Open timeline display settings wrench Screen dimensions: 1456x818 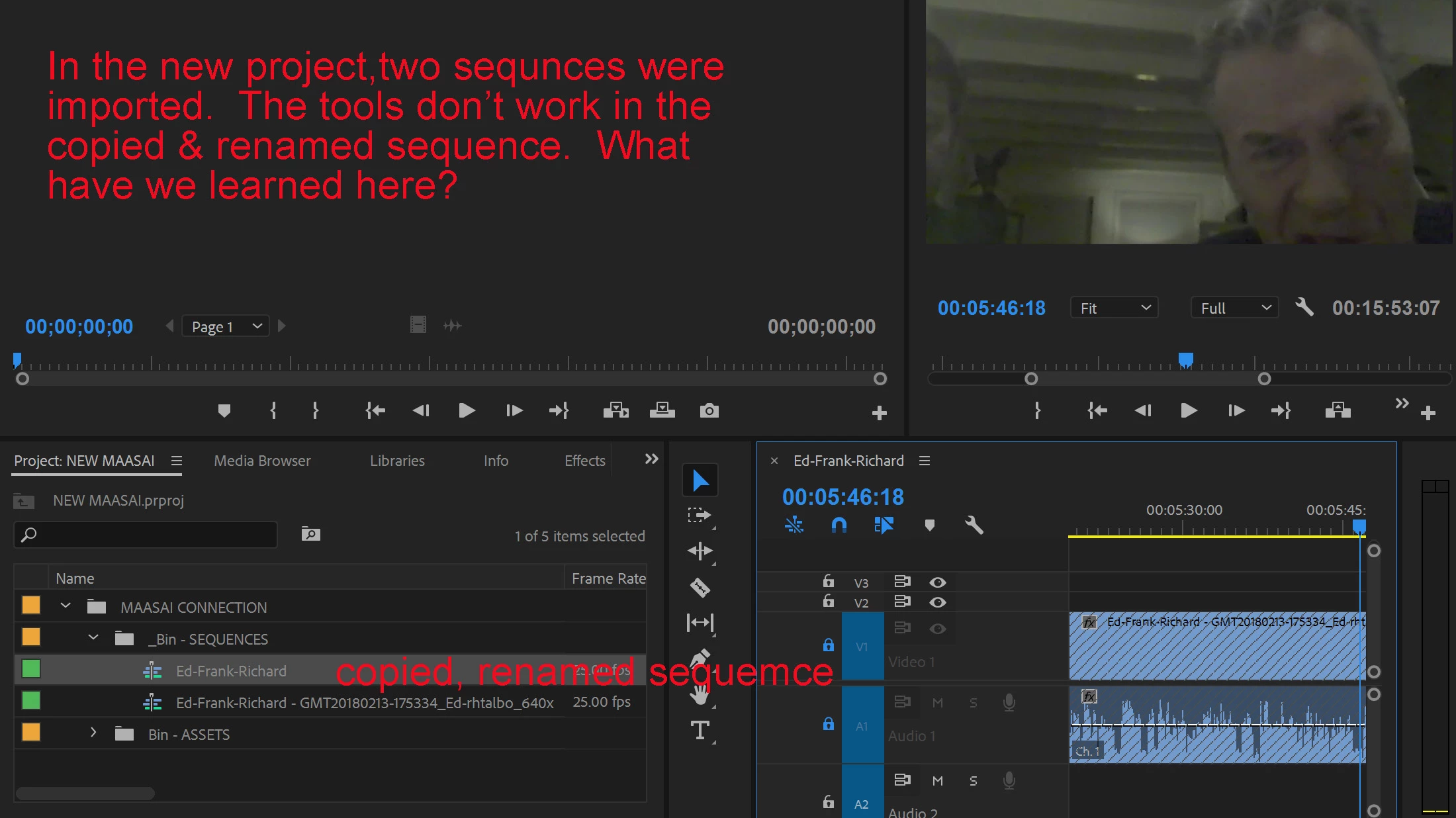tap(974, 525)
